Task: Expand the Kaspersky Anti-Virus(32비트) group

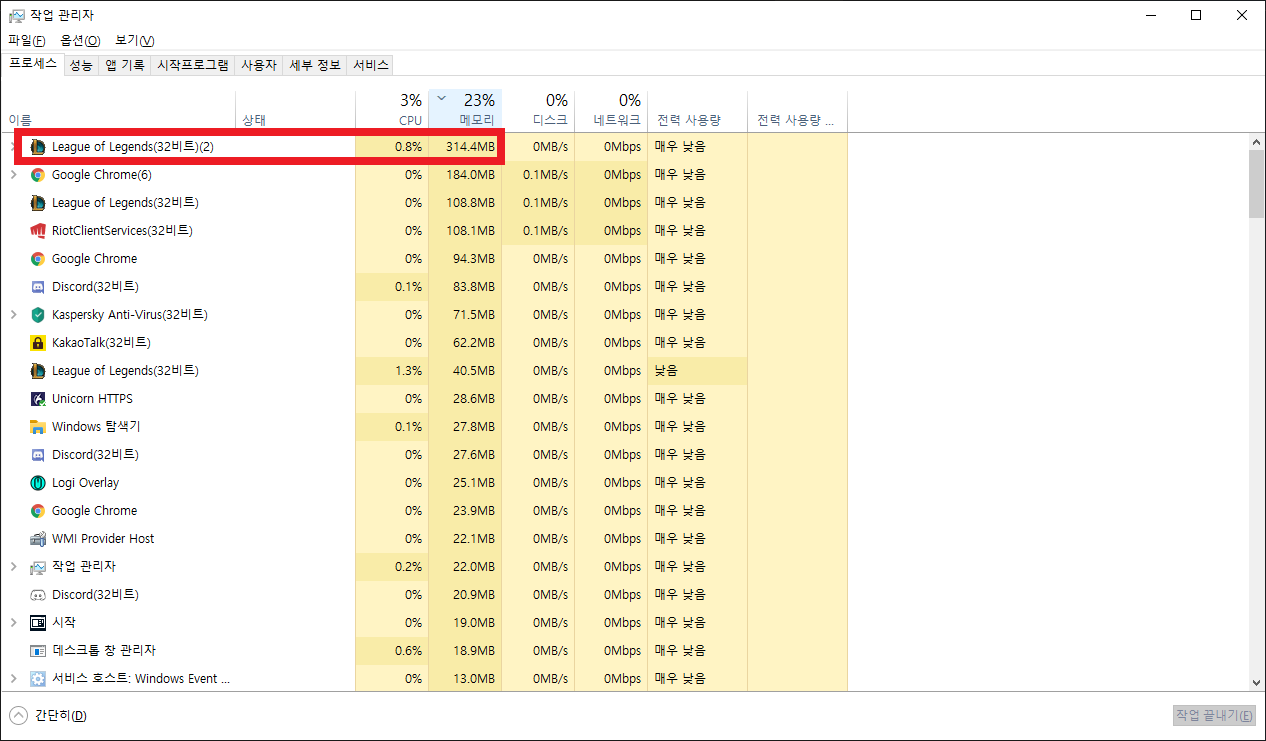Action: click(x=13, y=315)
